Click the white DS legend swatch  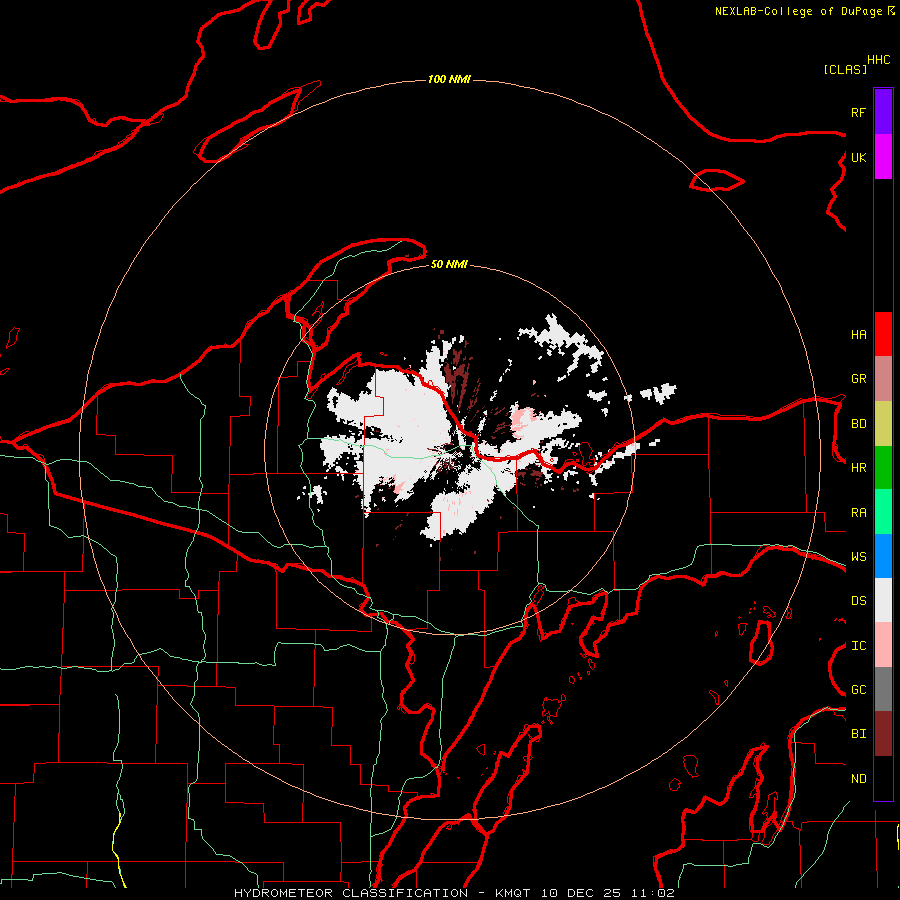pyautogui.click(x=883, y=600)
